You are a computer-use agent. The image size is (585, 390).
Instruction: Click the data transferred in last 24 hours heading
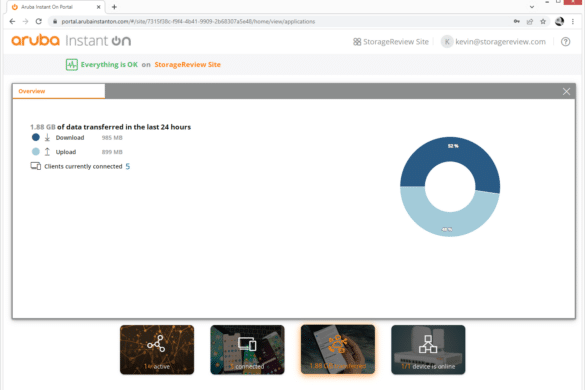(110, 127)
